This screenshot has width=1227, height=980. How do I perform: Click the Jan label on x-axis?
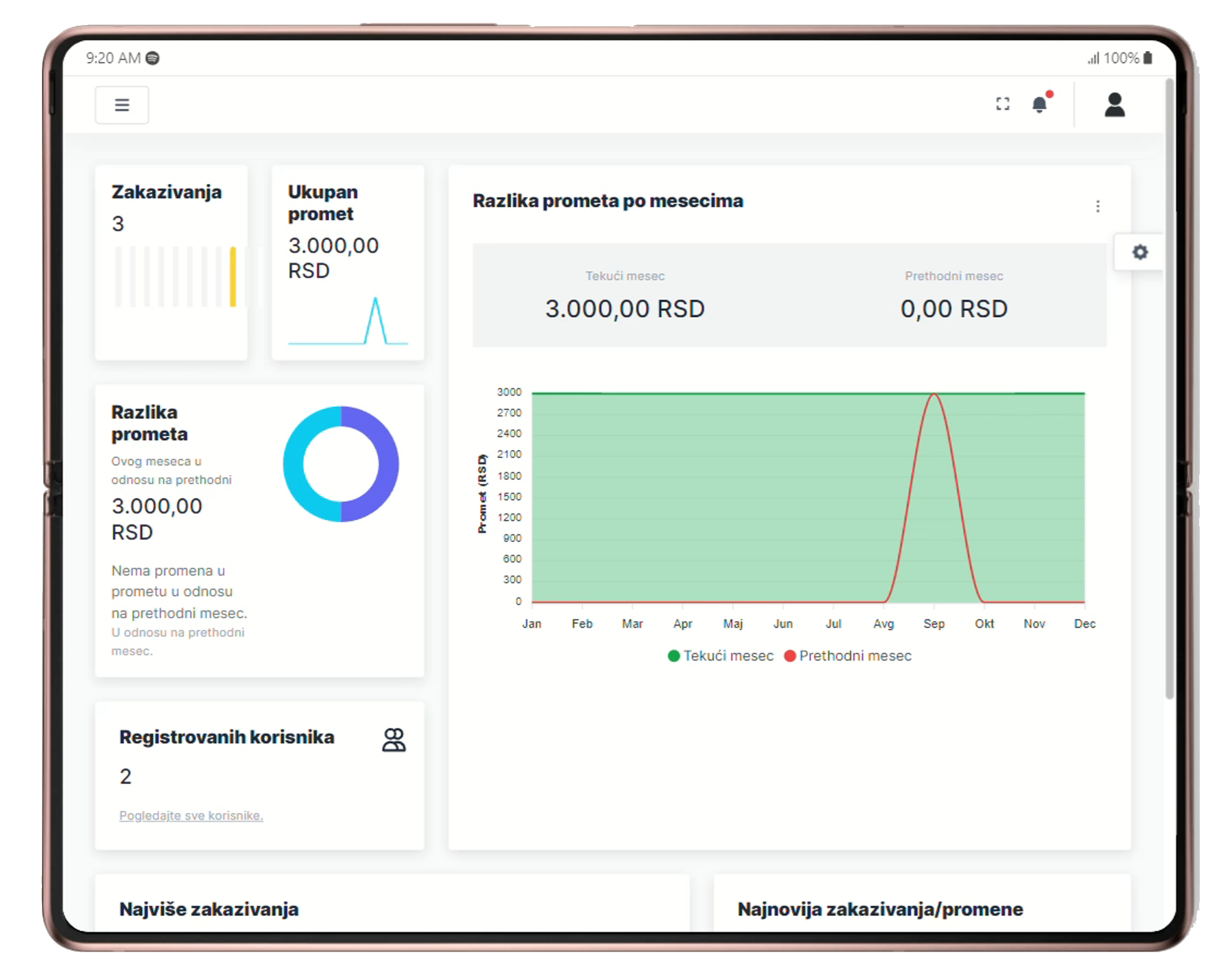[531, 623]
